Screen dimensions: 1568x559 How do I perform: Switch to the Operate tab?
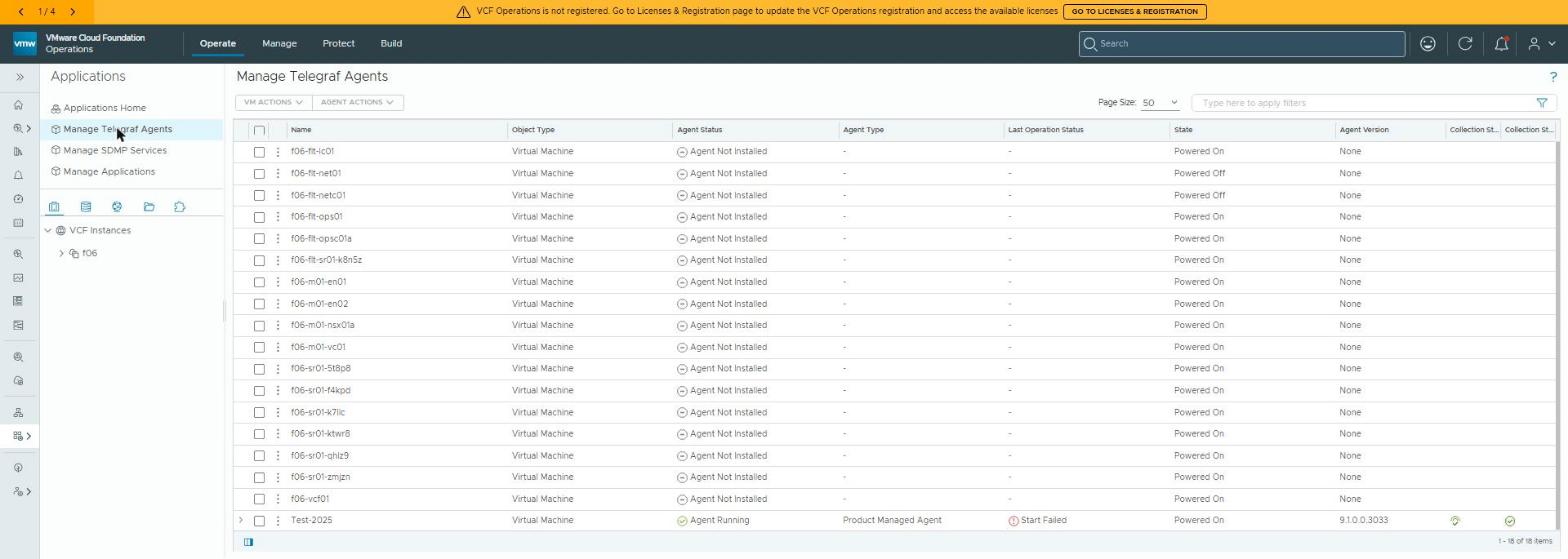218,44
